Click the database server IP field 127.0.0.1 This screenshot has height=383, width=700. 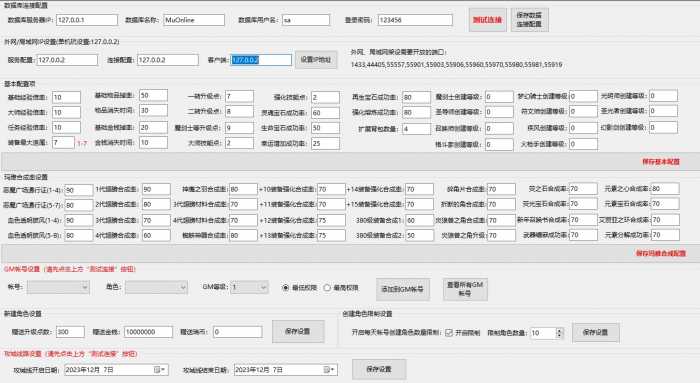(87, 20)
